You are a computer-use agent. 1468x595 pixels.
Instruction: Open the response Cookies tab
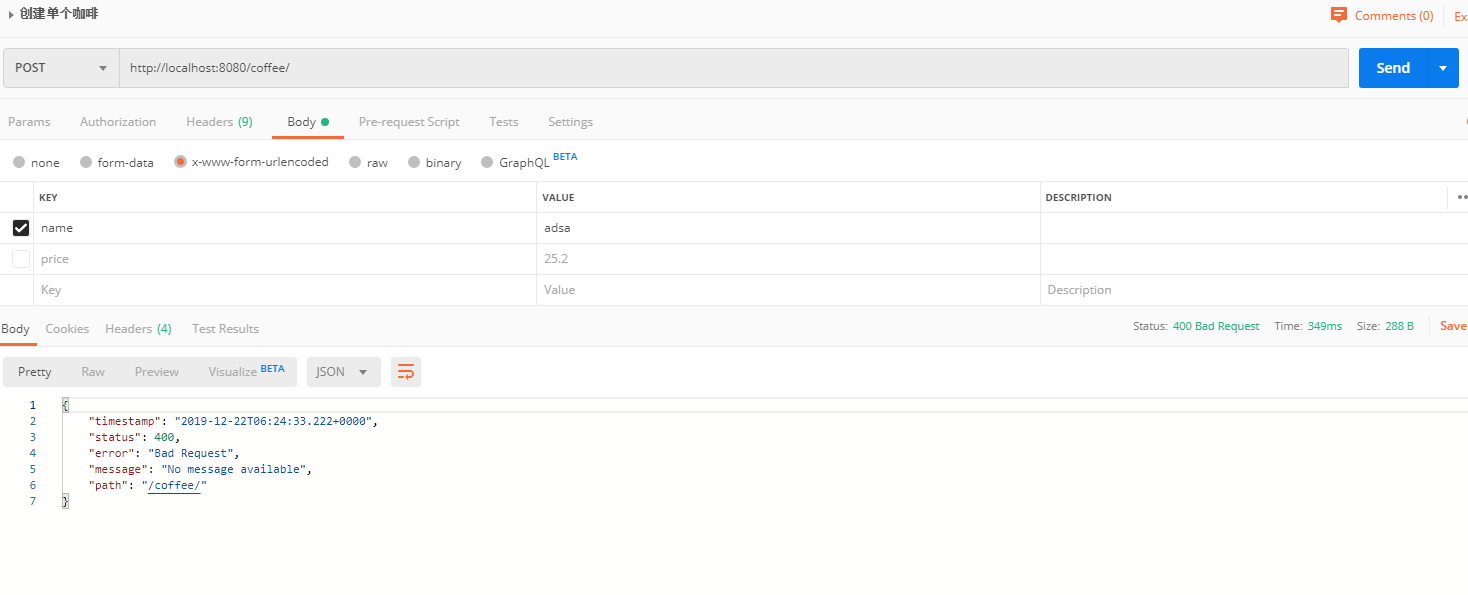(x=67, y=329)
